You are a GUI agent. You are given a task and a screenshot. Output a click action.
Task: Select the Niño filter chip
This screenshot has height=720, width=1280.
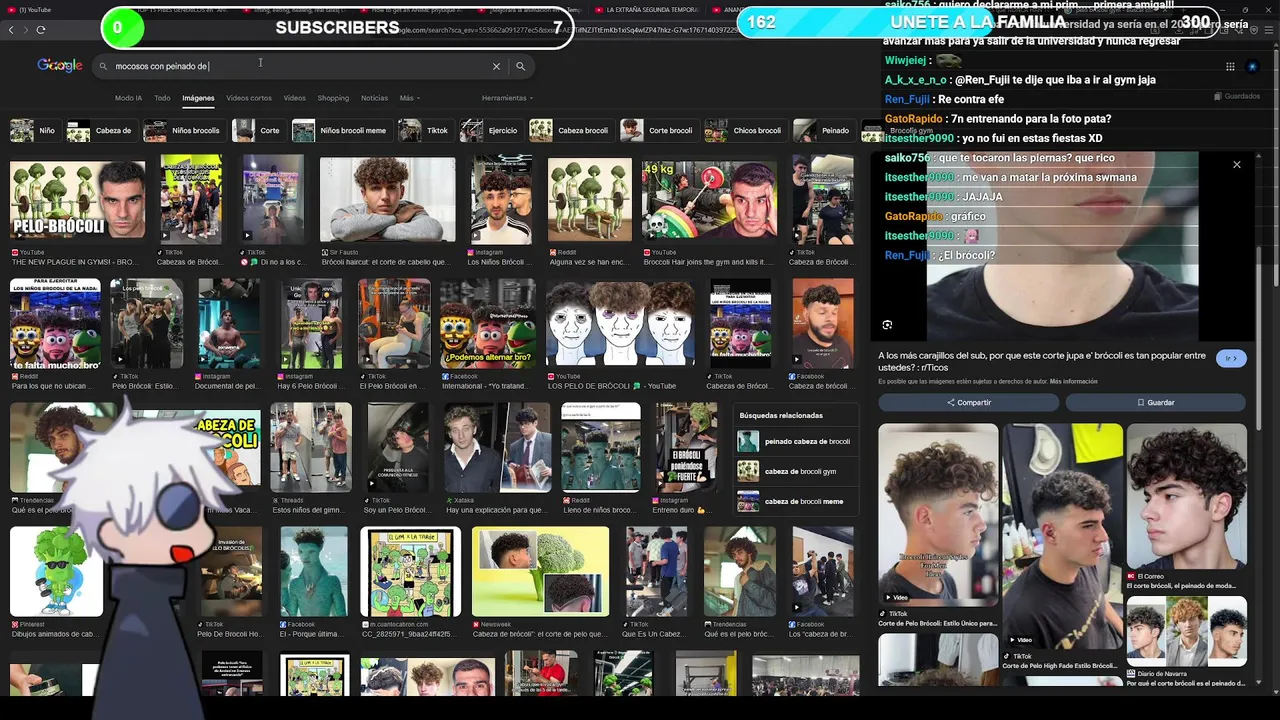click(34, 131)
